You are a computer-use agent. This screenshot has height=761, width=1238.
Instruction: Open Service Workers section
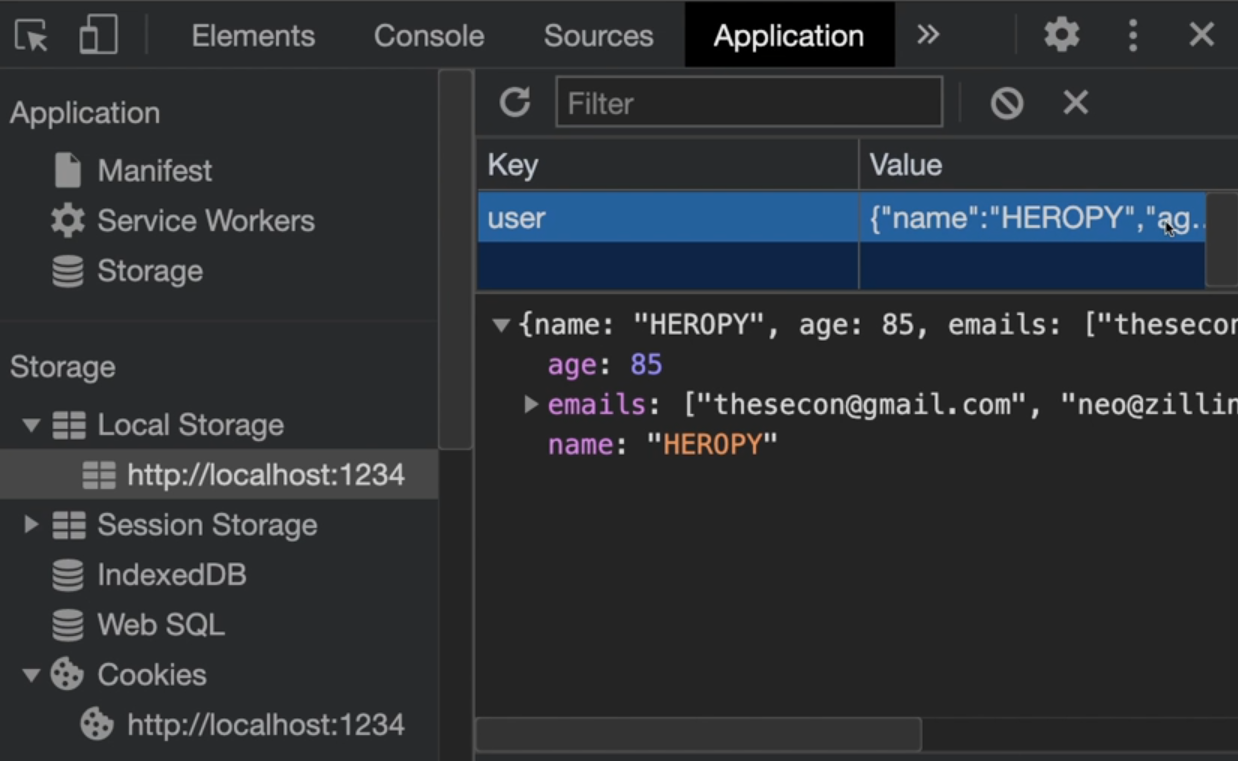pos(206,221)
